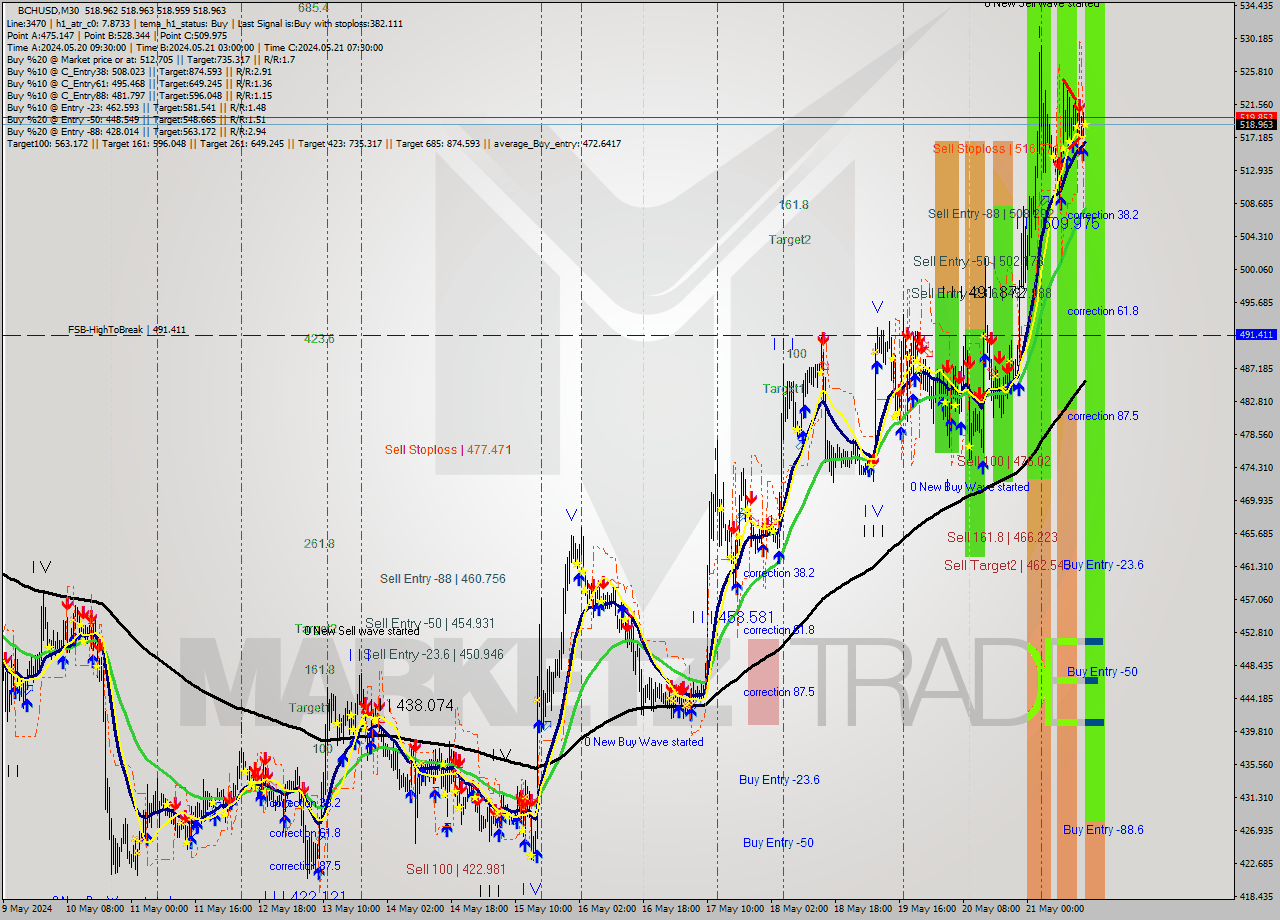
Task: Click the current price marker 518.963
Action: point(1257,124)
